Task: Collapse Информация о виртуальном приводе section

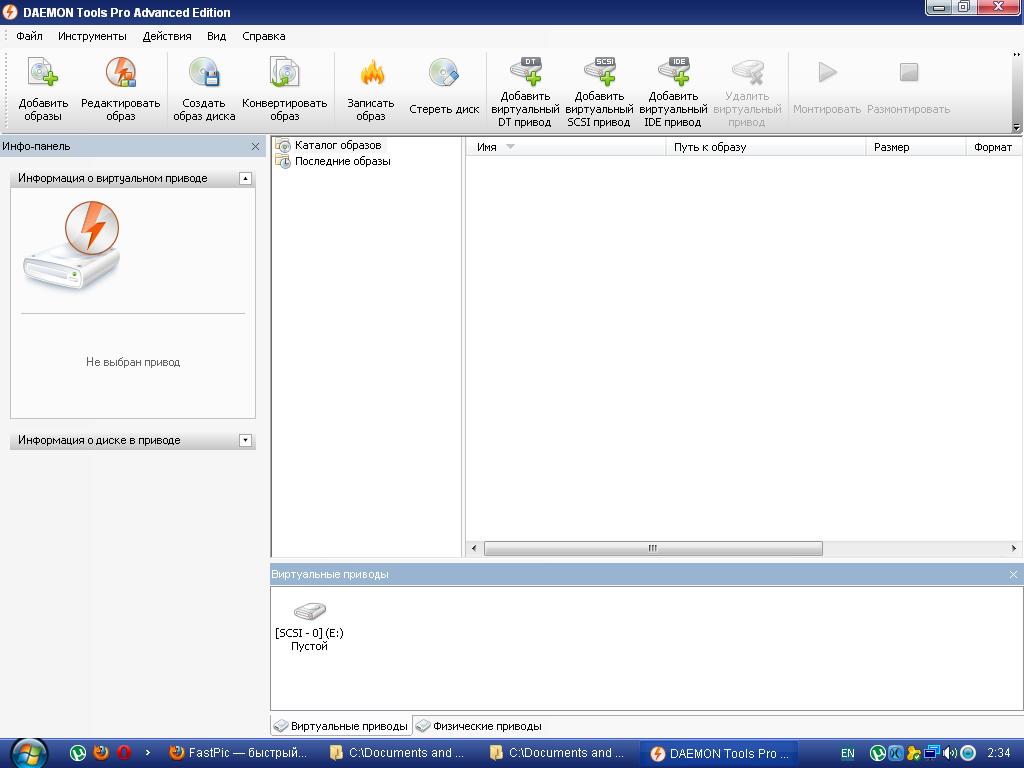Action: tap(246, 178)
